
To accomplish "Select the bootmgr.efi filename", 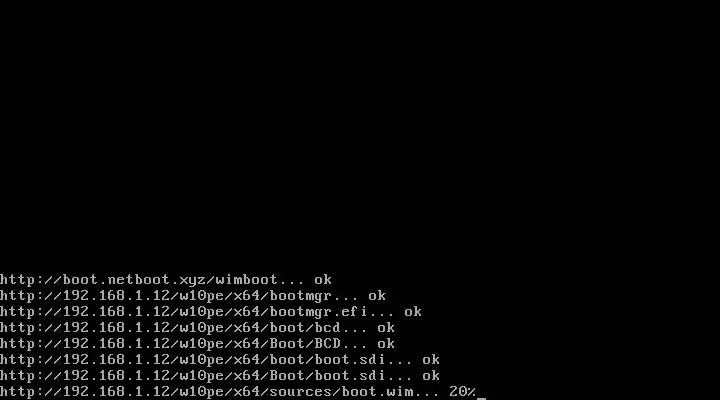I will click(x=319, y=312).
